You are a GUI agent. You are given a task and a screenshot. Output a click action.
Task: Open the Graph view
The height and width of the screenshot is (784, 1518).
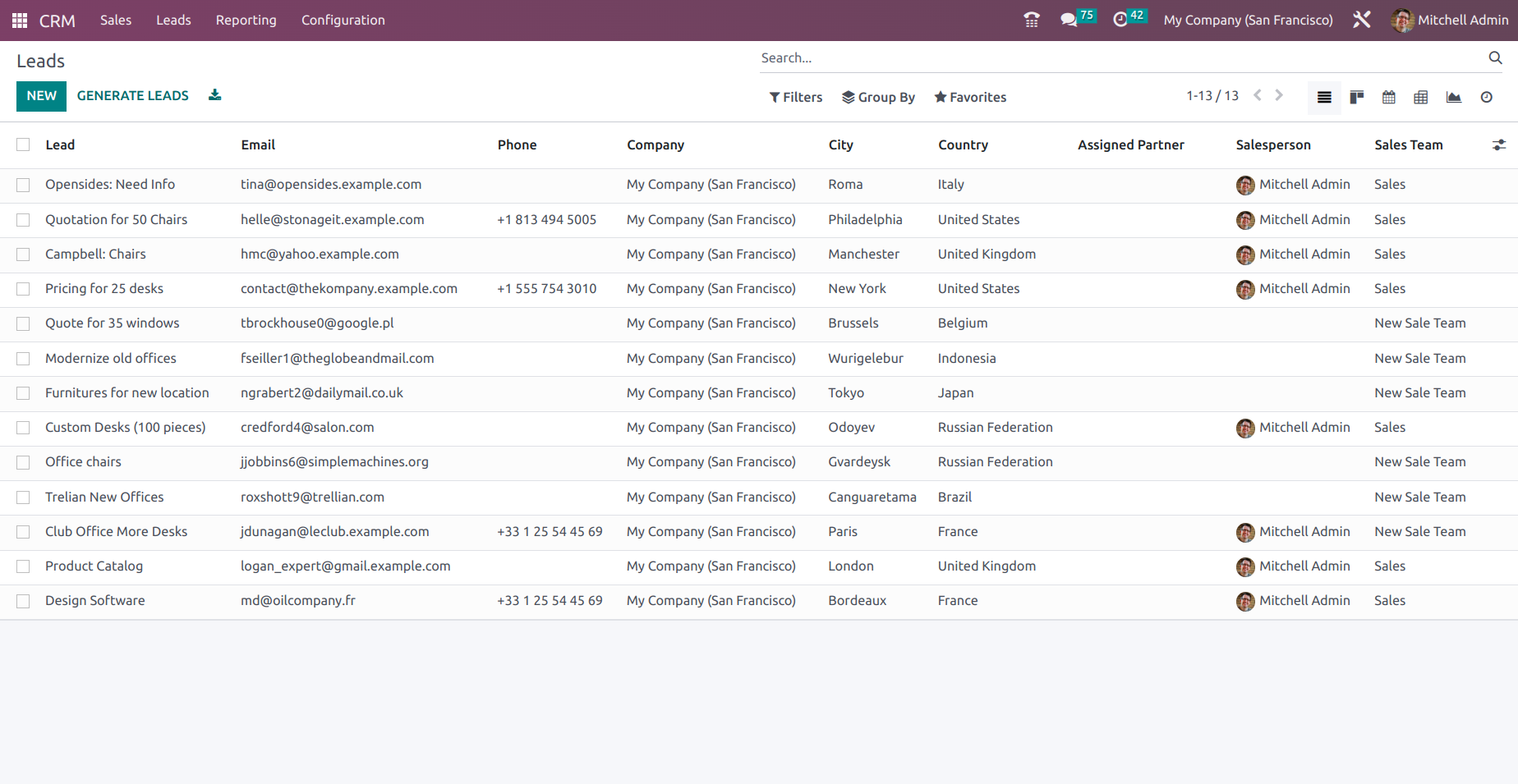coord(1453,97)
